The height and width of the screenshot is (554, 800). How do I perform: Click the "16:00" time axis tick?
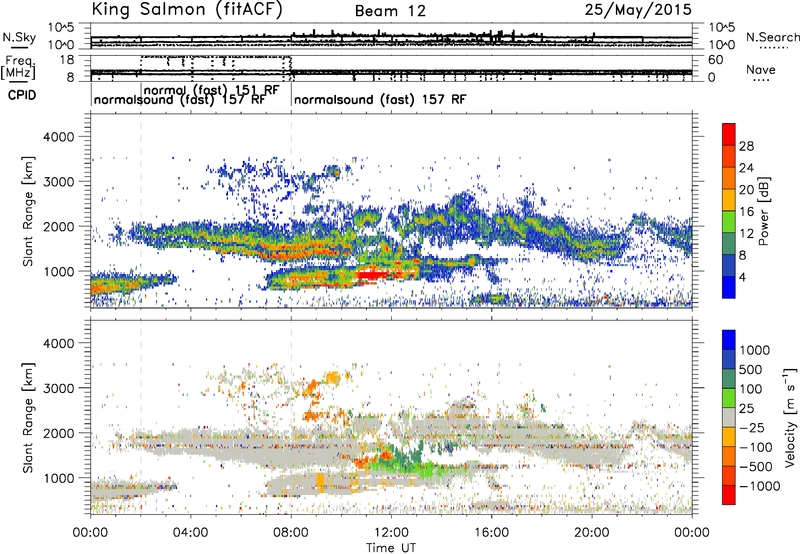[x=491, y=533]
